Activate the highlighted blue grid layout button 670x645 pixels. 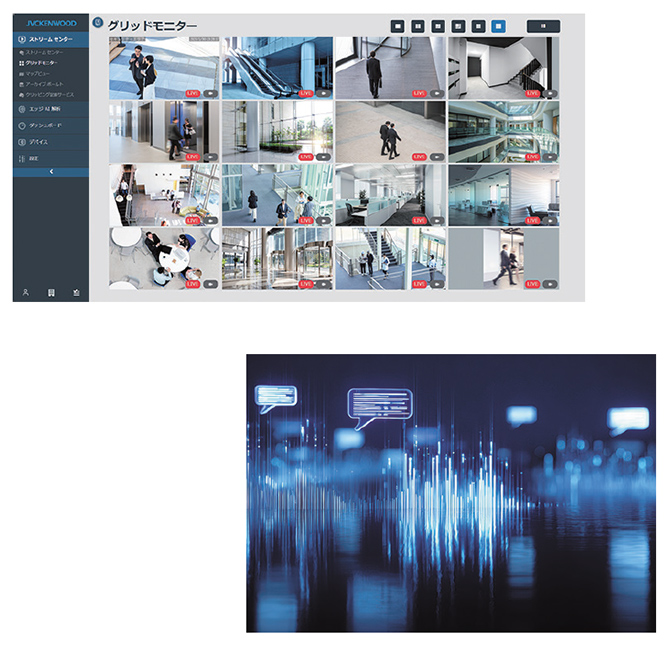[499, 25]
